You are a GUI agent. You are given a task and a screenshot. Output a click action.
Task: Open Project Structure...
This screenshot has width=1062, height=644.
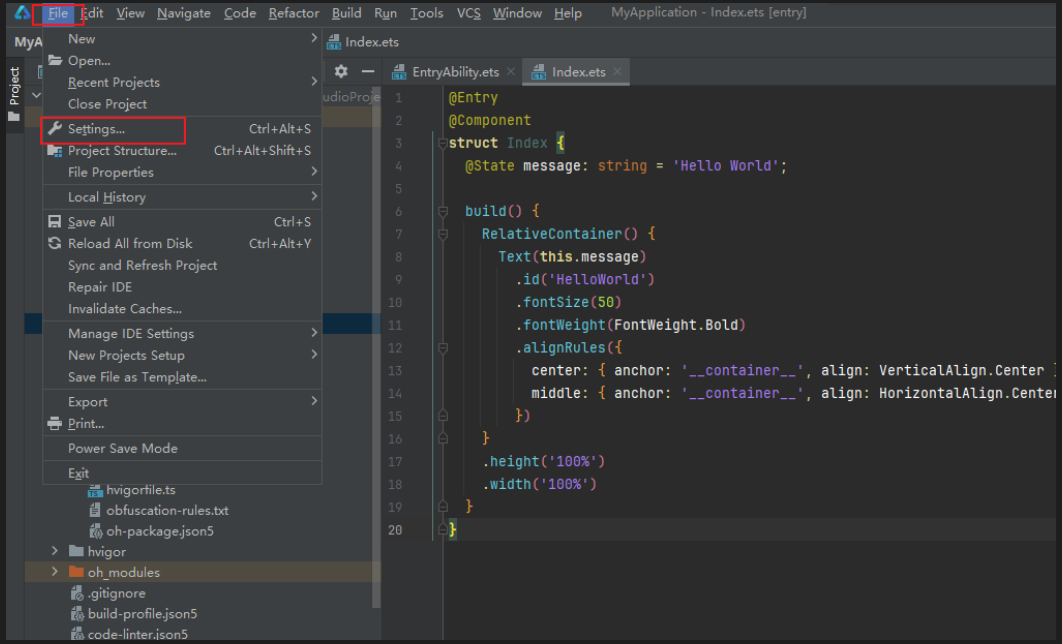(182, 151)
